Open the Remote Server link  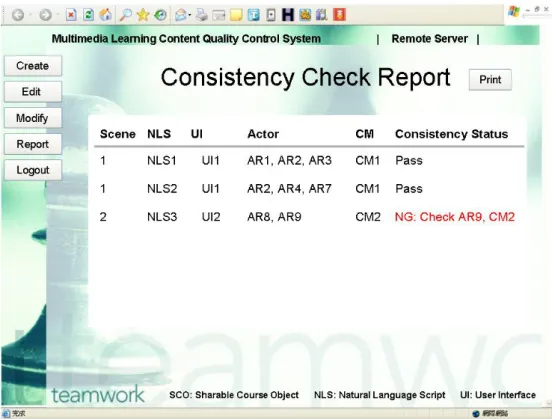pos(429,39)
